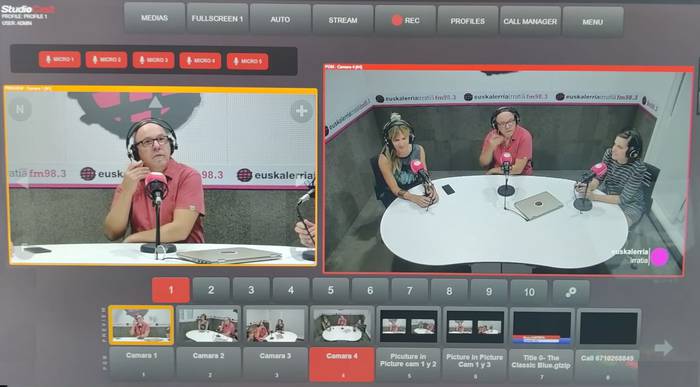Open the MEDIAS library
700x387 pixels.
[154, 18]
